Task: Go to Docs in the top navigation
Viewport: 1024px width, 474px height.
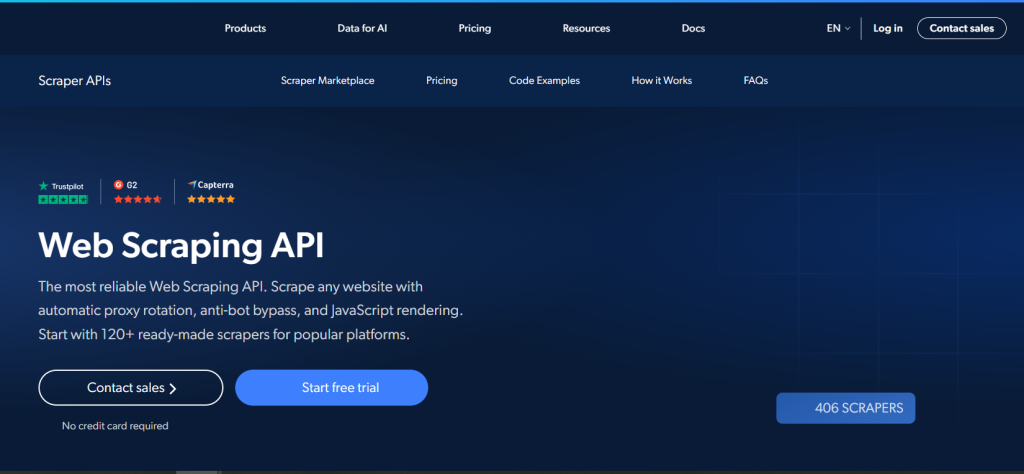Action: (x=693, y=28)
